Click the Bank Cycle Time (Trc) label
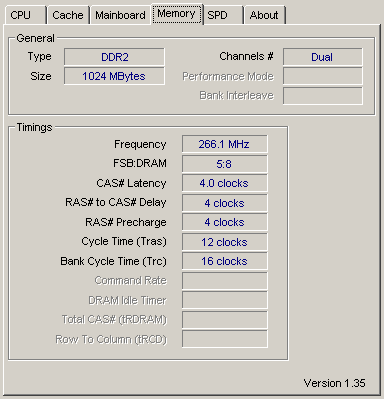Viewport: 384px width, 399px height. [x=113, y=261]
